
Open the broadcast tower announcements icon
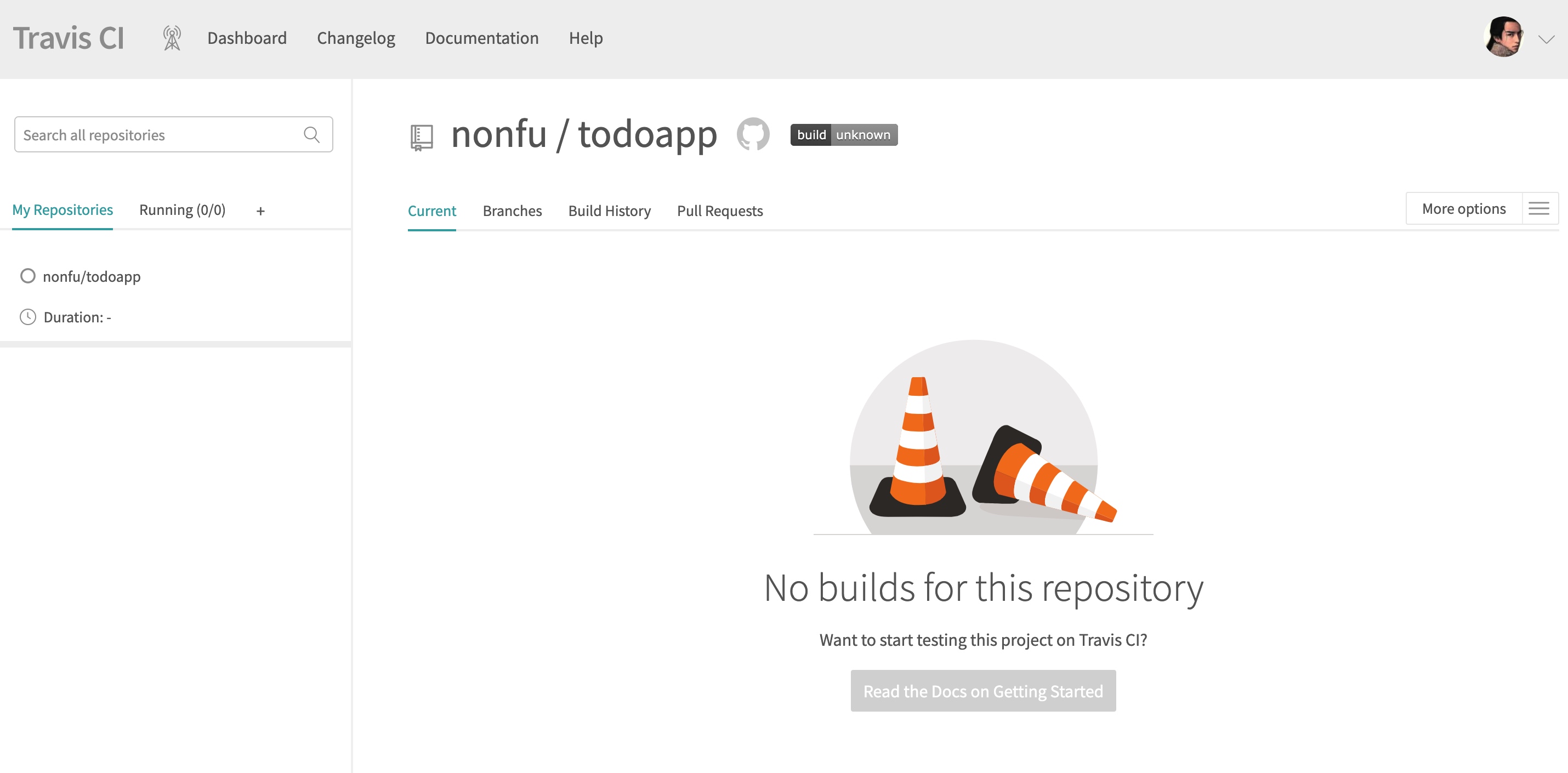172,38
